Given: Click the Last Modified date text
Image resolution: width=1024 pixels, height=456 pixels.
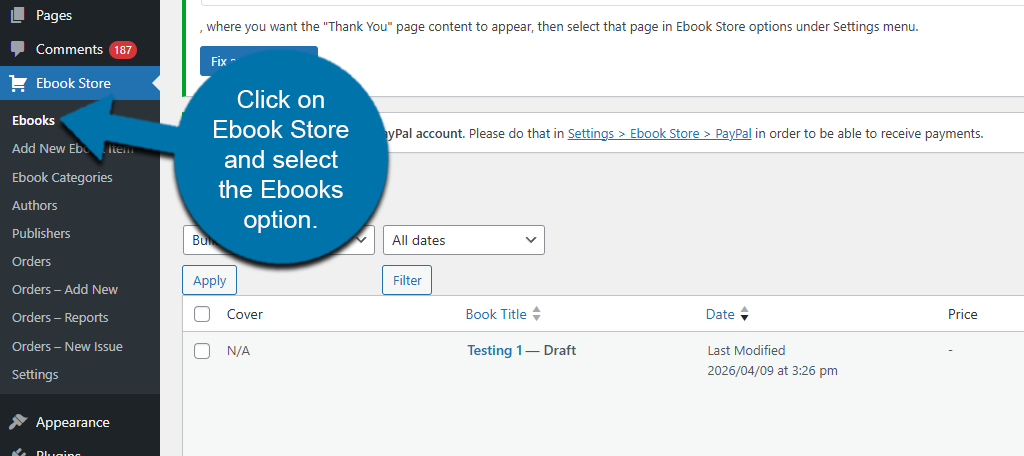Looking at the screenshot, I should click(x=746, y=351).
